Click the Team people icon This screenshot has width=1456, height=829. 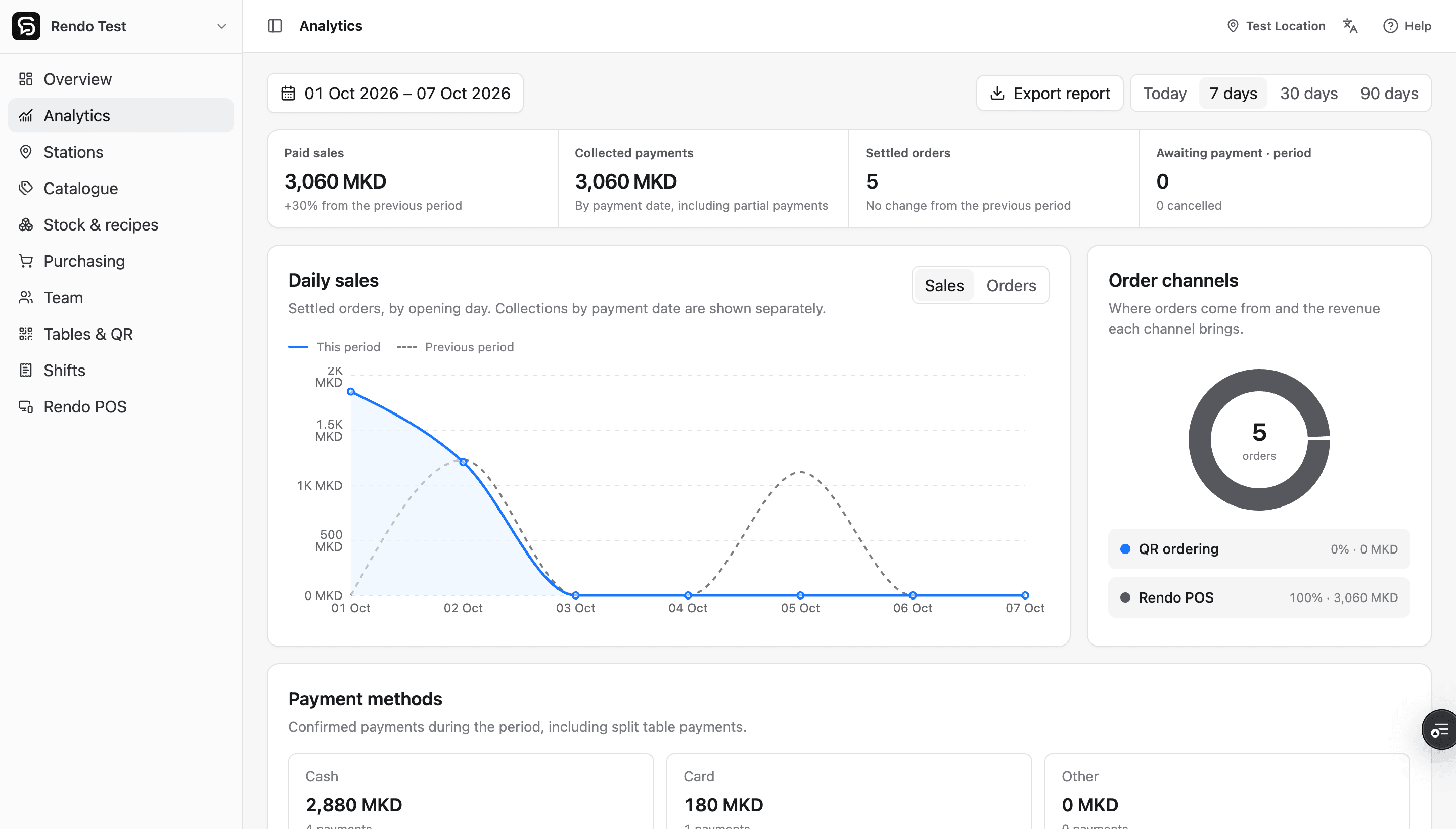click(x=26, y=298)
